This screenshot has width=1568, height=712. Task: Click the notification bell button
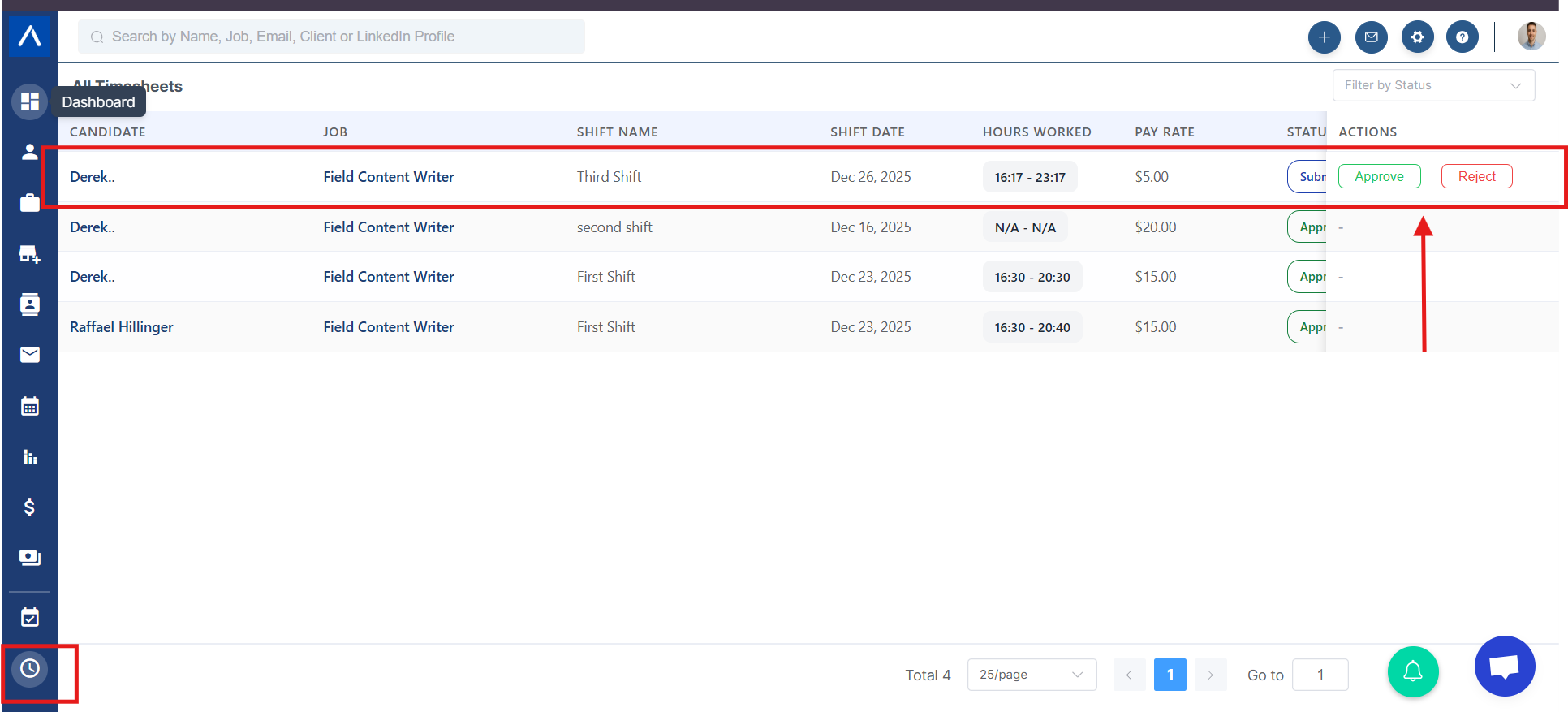click(1412, 671)
